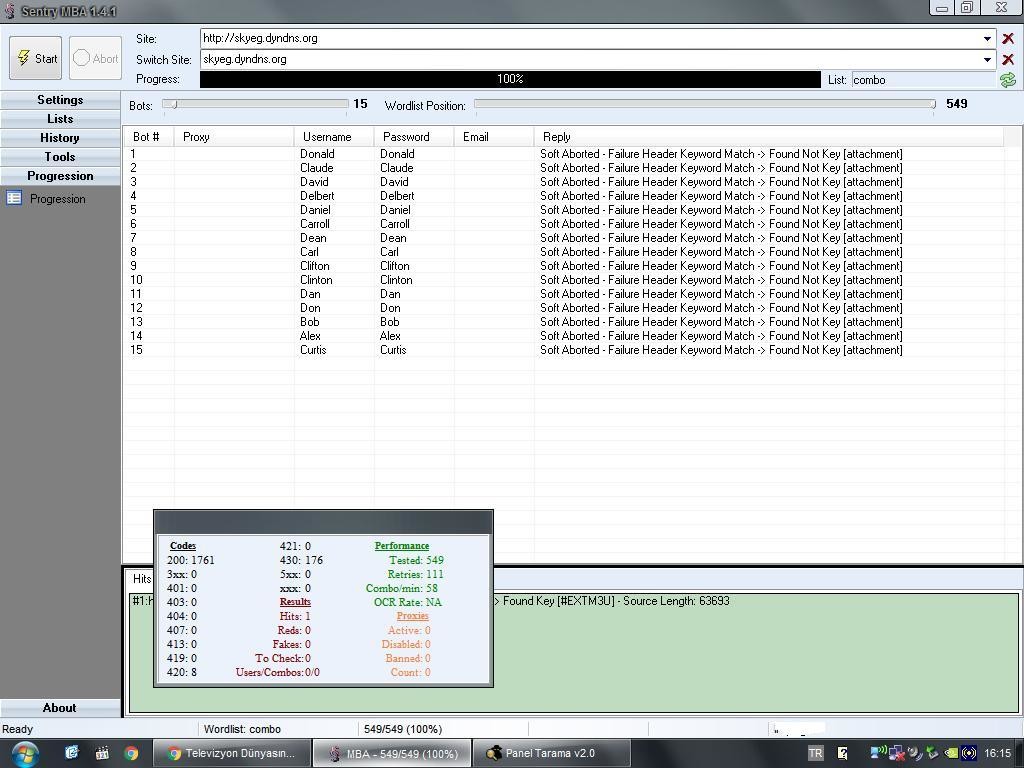
Task: Click the red X beside the Site field
Action: (x=1007, y=39)
